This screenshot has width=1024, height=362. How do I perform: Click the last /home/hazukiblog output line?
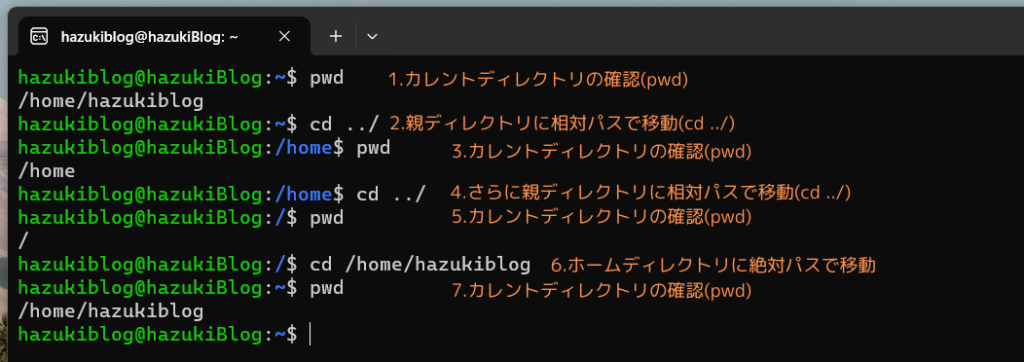[x=111, y=311]
